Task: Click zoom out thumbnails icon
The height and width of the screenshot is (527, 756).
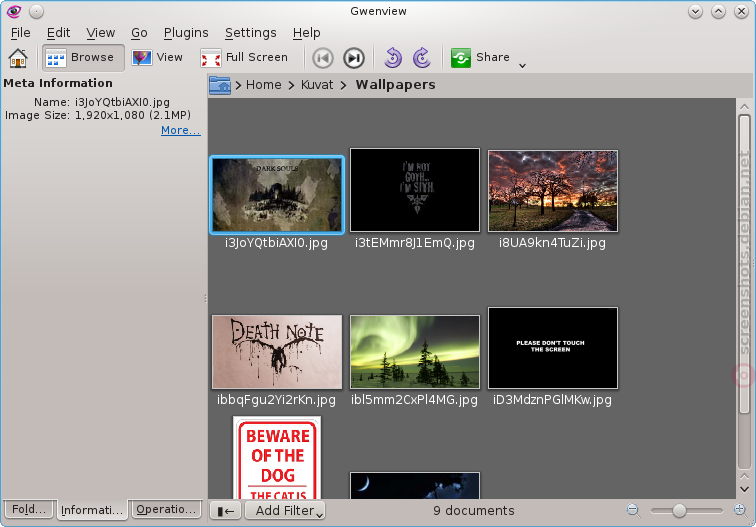Action: (x=633, y=510)
